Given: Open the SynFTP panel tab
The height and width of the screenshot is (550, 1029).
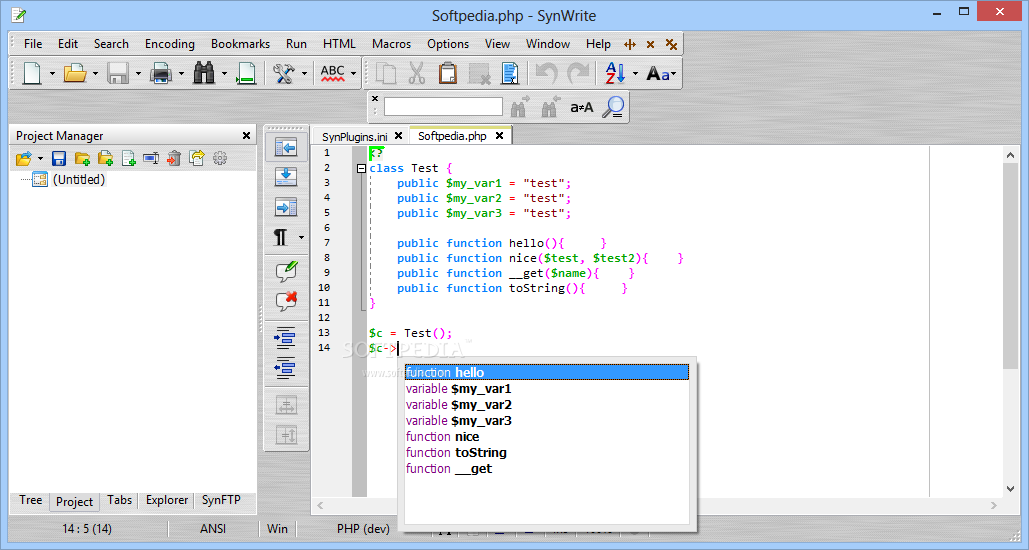Looking at the screenshot, I should [x=221, y=500].
